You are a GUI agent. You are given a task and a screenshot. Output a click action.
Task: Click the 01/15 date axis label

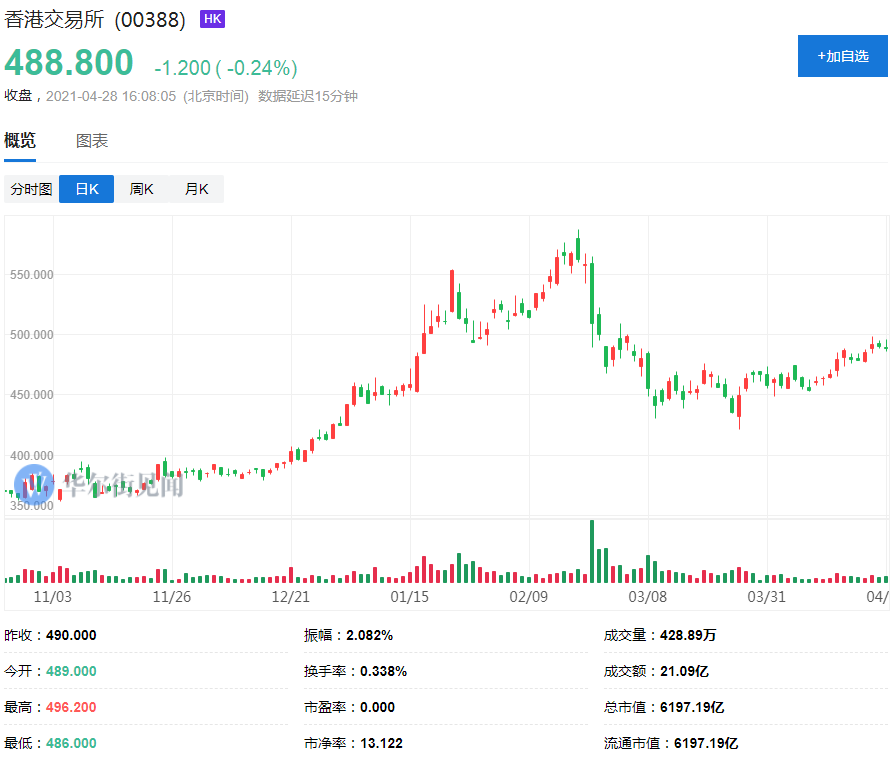(409, 597)
